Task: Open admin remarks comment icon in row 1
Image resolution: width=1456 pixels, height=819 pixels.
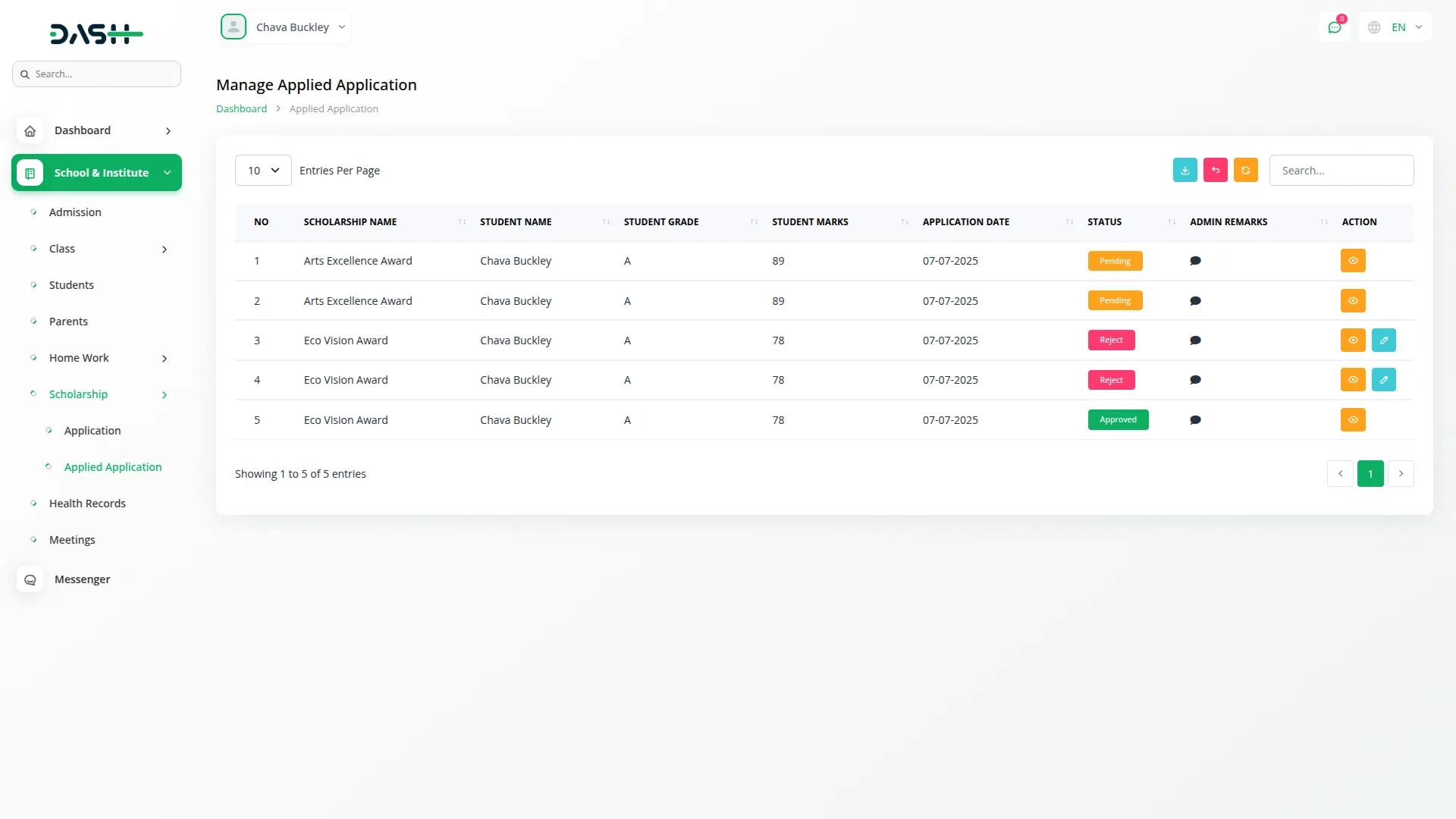Action: coord(1195,261)
